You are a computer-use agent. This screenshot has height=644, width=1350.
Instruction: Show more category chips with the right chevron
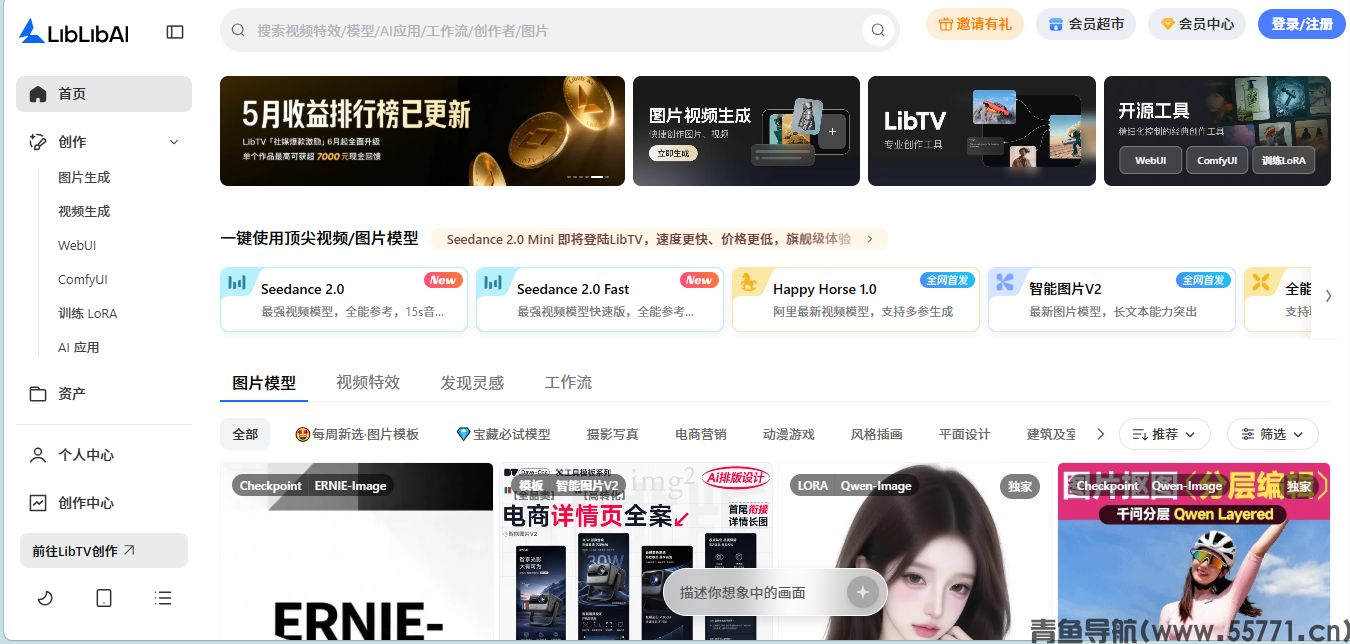click(x=1101, y=434)
